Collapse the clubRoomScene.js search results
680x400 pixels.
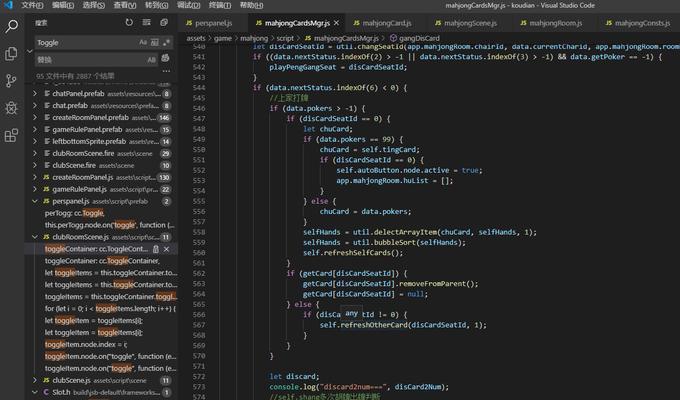pyautogui.click(x=36, y=237)
